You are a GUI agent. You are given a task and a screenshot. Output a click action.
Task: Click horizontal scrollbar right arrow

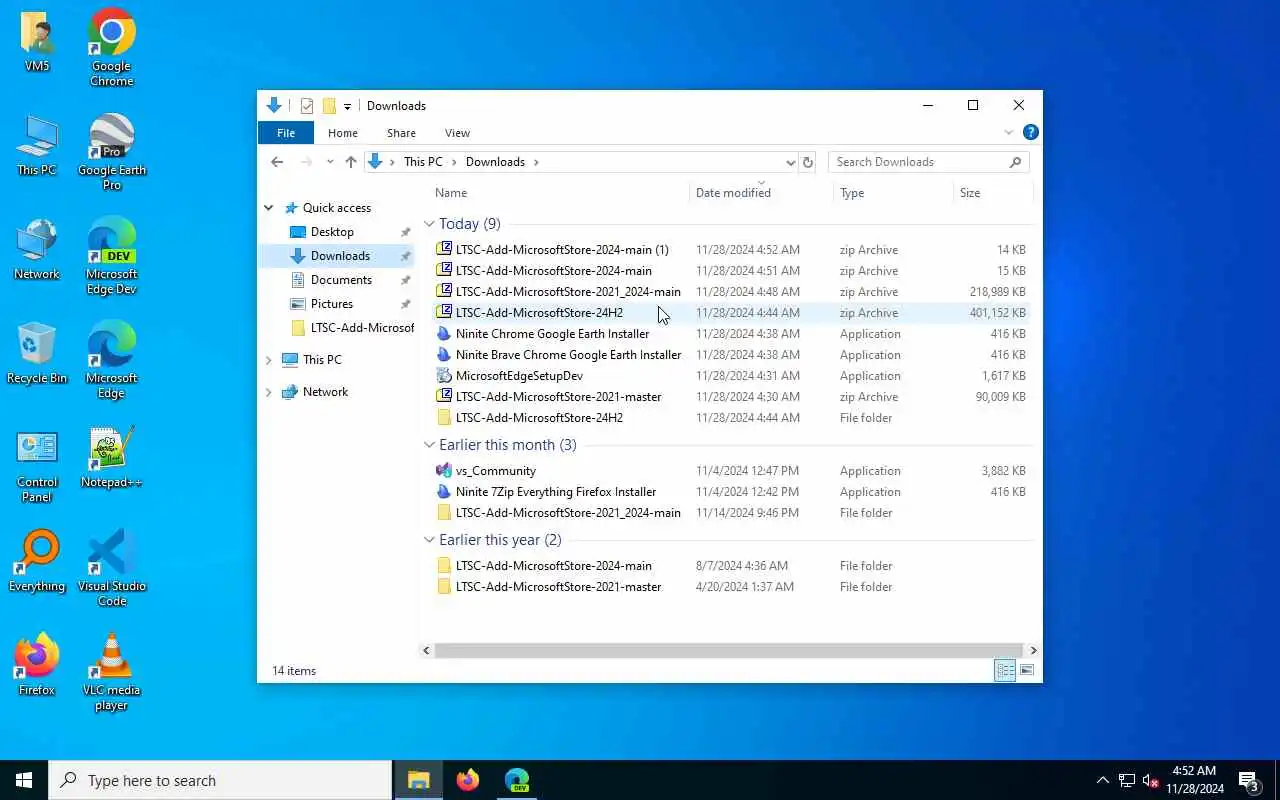[x=1033, y=650]
